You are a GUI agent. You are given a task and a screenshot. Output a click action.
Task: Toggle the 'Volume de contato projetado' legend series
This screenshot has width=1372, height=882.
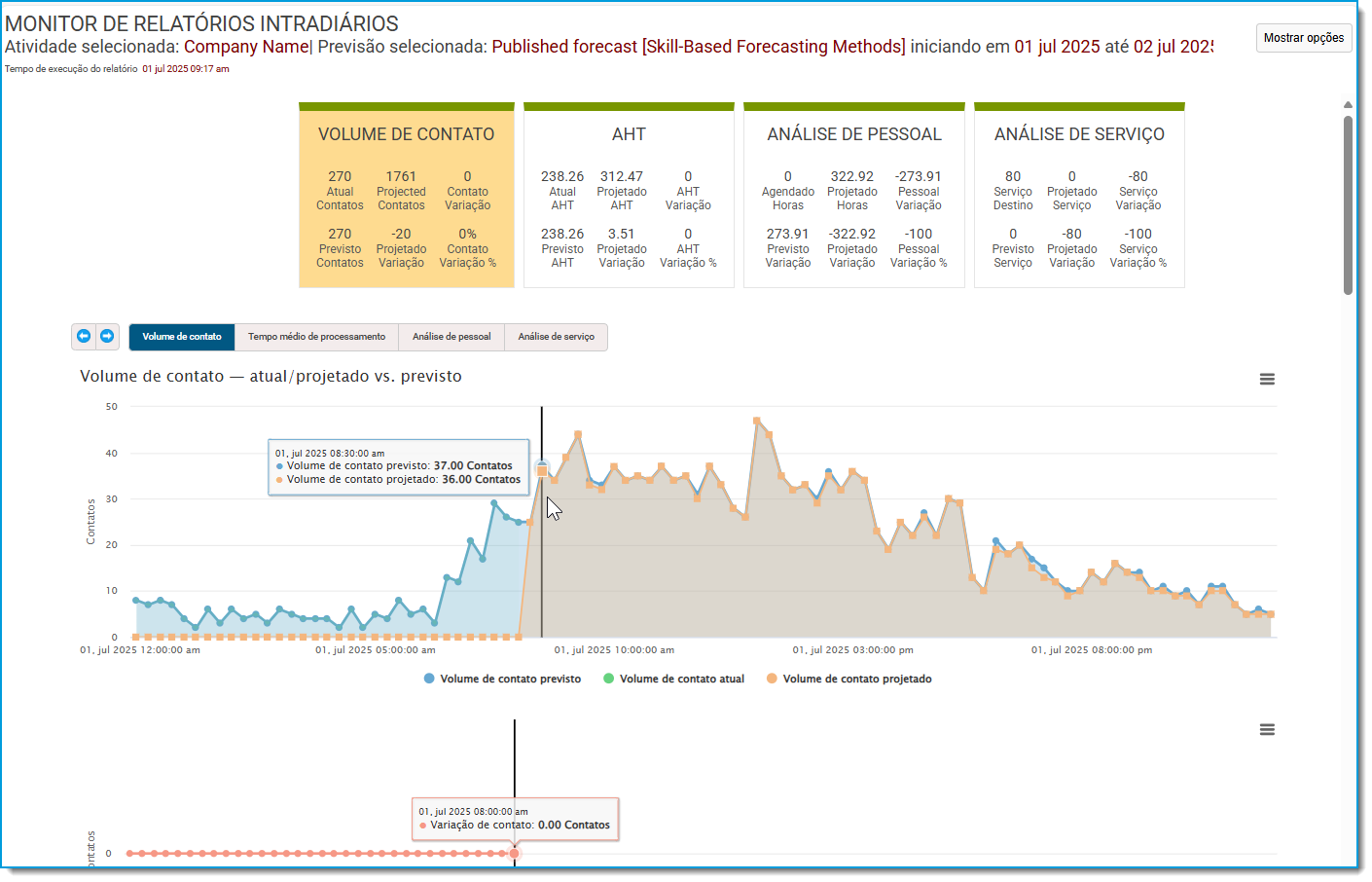[848, 680]
